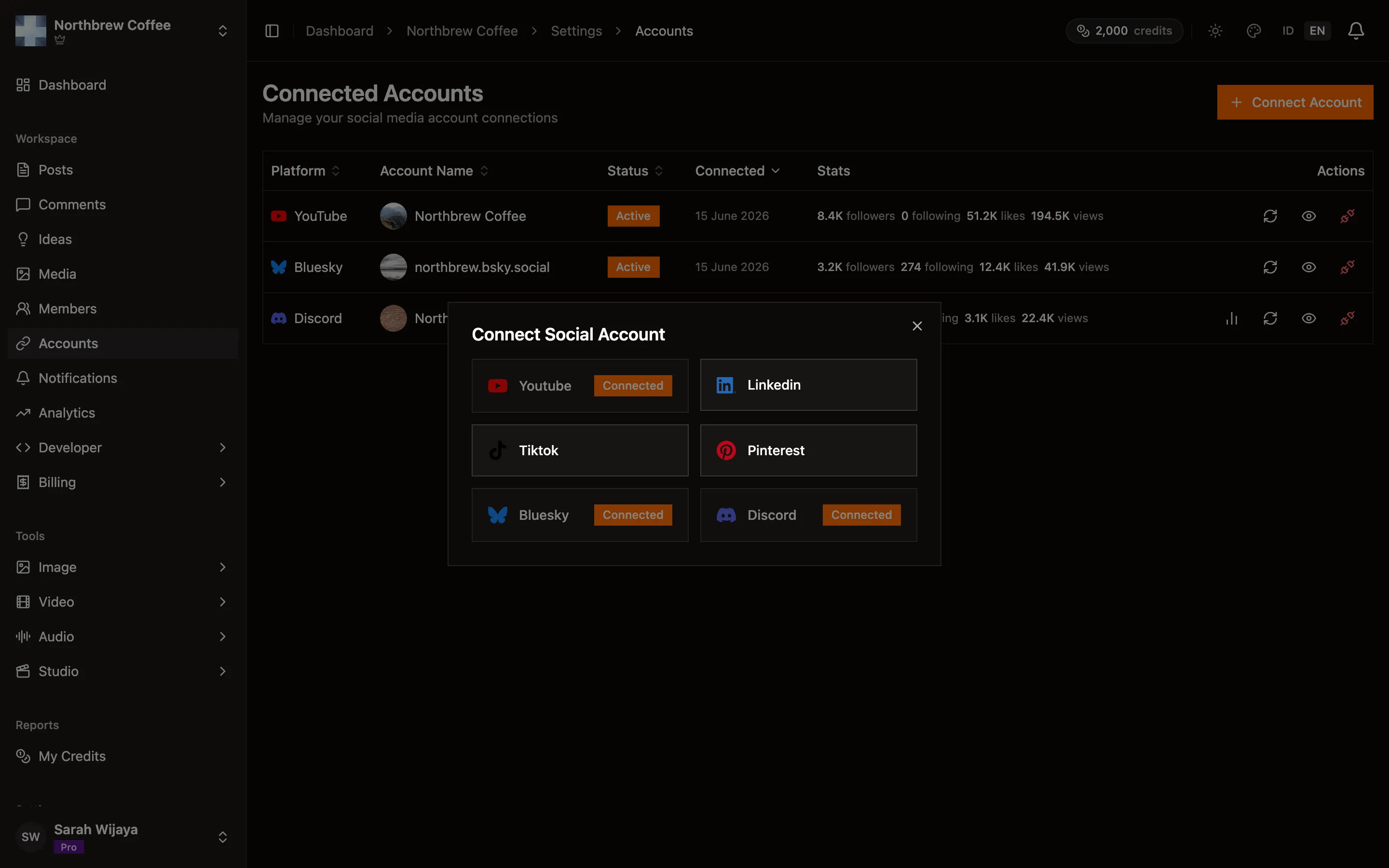This screenshot has height=868, width=1389.
Task: Open Posts in the sidebar
Action: click(123, 170)
